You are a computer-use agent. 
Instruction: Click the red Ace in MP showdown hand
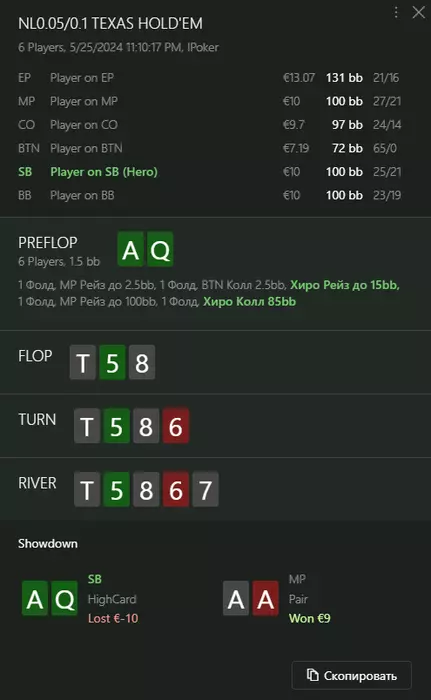(265, 598)
